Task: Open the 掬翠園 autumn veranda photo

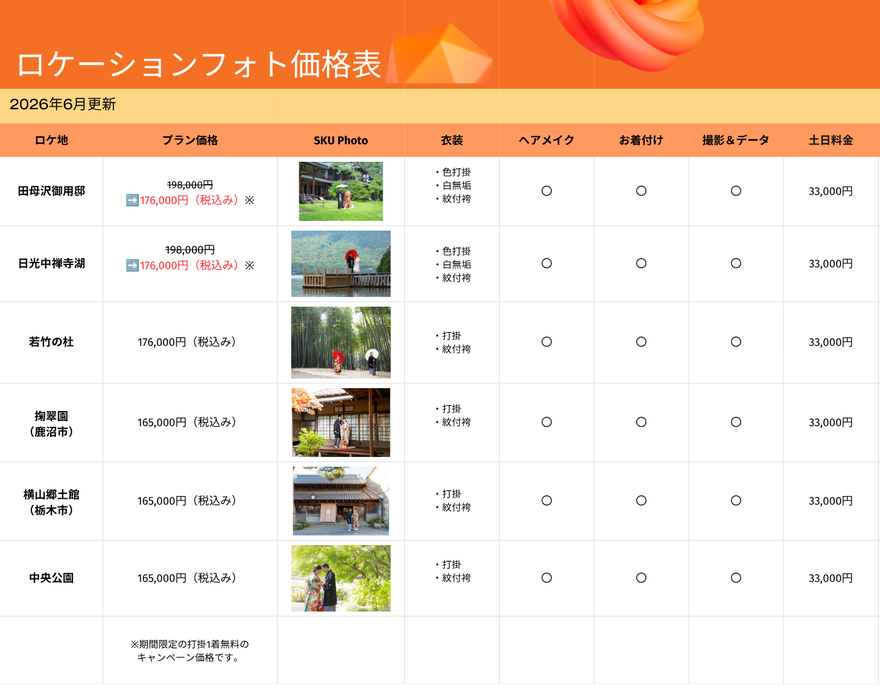Action: point(341,422)
